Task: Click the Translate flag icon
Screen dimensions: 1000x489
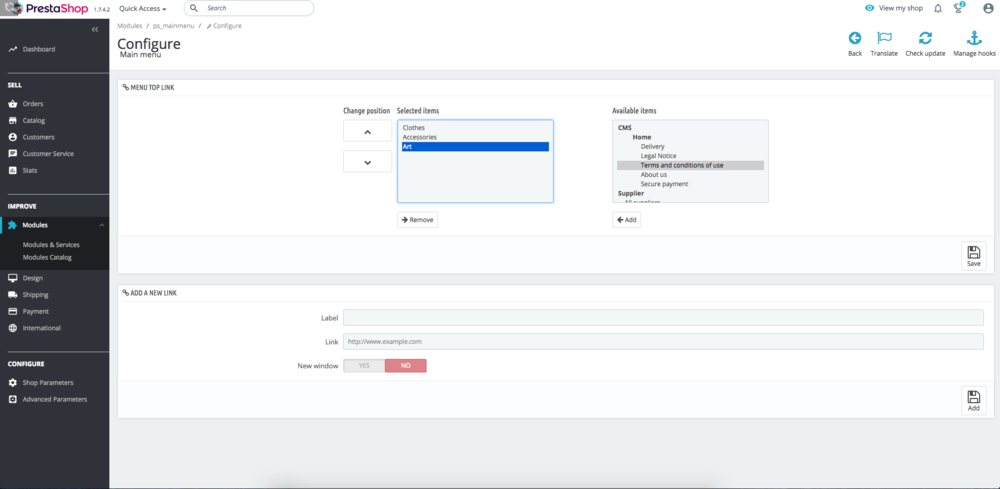Action: (884, 38)
